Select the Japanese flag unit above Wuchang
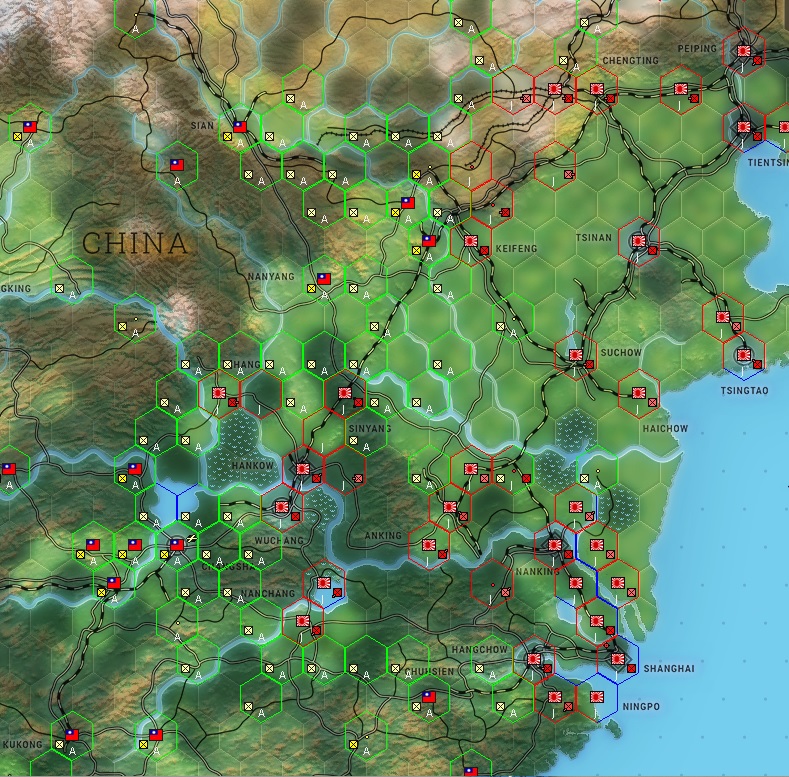 tap(281, 507)
